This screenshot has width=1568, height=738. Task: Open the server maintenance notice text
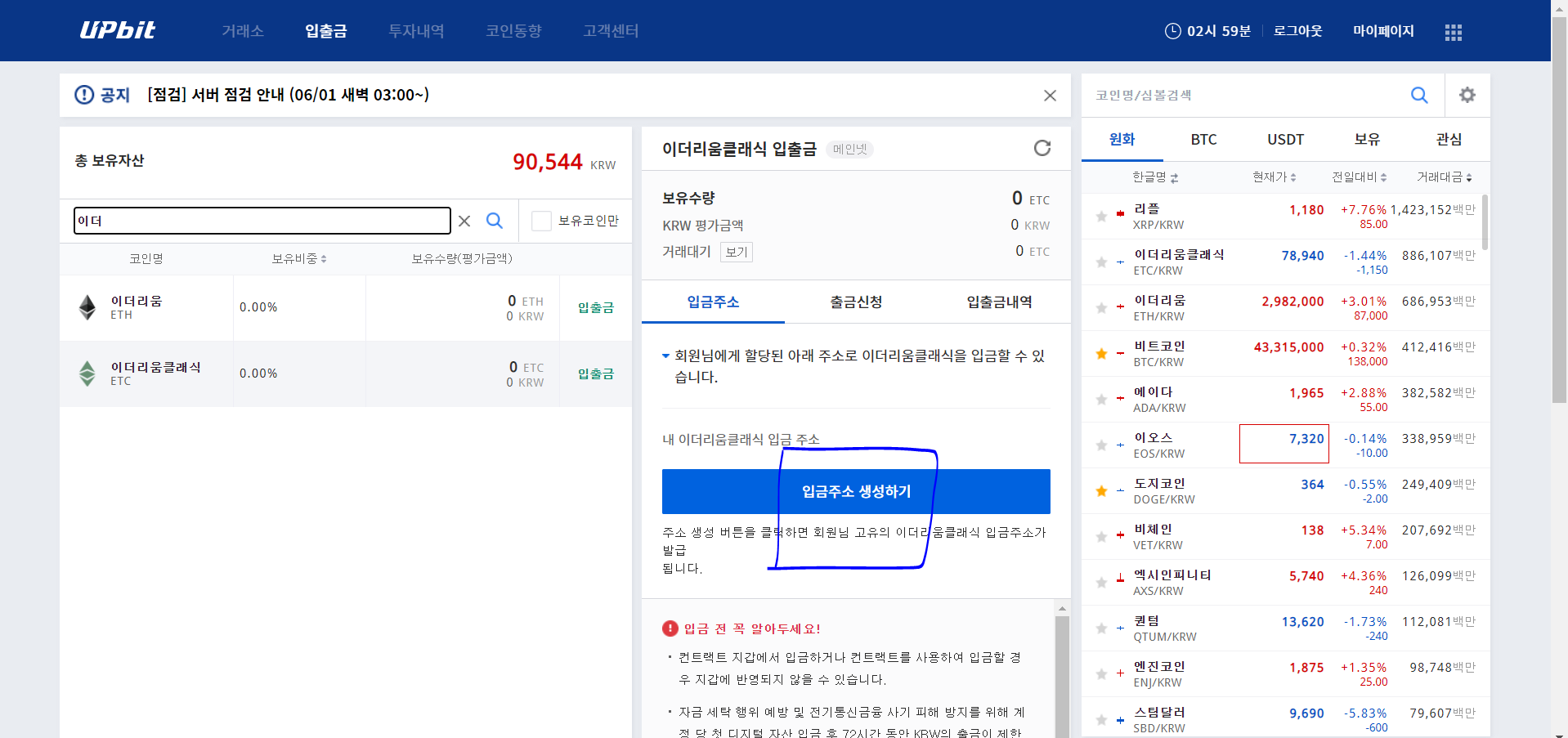click(288, 95)
